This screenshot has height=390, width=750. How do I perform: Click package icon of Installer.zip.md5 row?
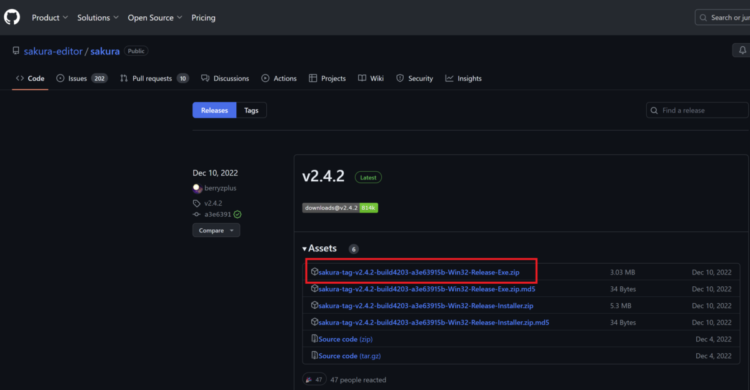pos(314,322)
